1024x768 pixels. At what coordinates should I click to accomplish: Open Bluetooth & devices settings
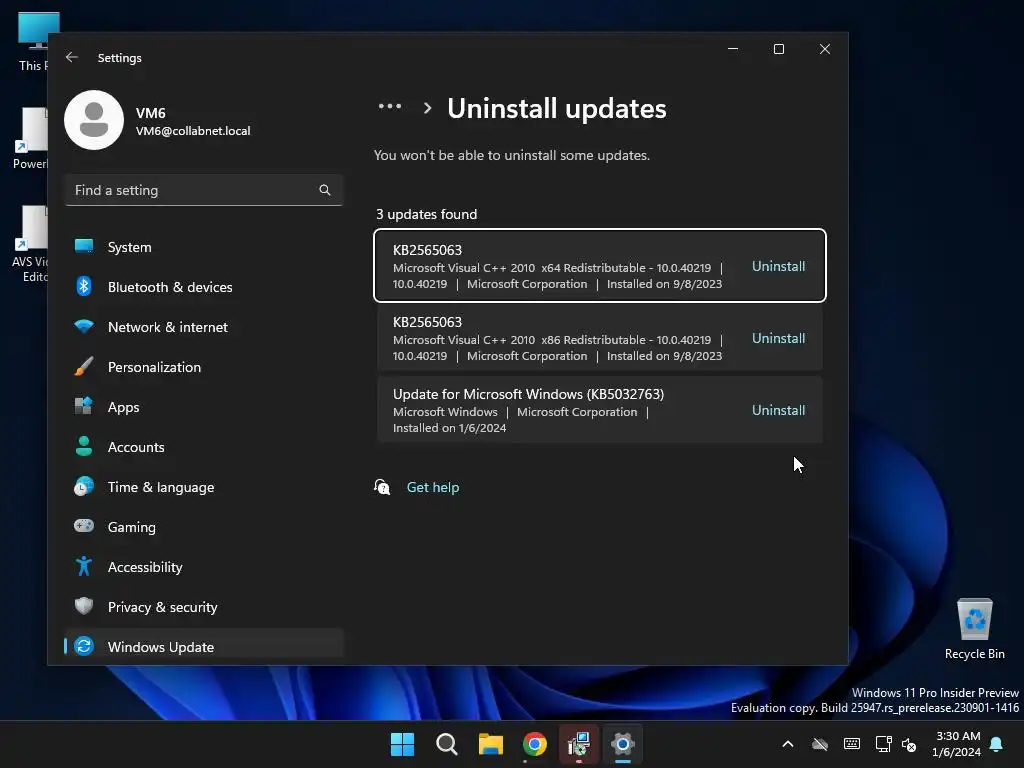tap(204, 287)
